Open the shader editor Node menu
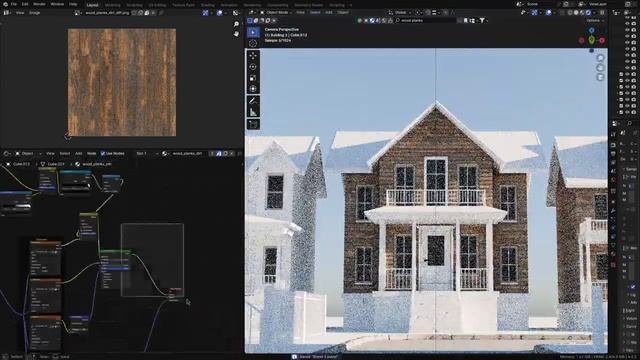640x360 pixels. pyautogui.click(x=91, y=153)
